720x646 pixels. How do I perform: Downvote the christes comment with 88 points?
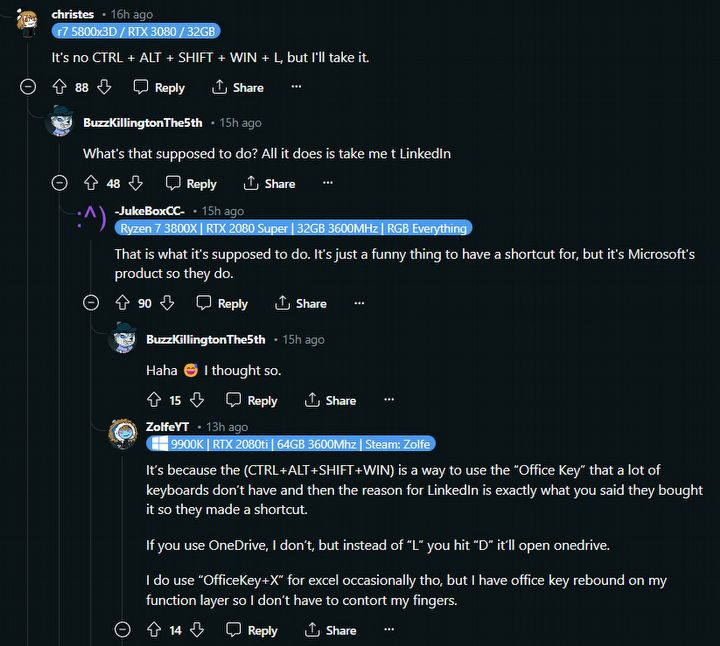pos(105,88)
